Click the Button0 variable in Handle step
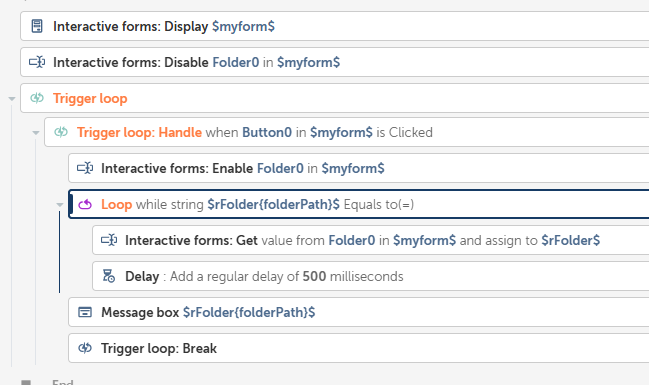The height and width of the screenshot is (385, 649). pyautogui.click(x=267, y=132)
